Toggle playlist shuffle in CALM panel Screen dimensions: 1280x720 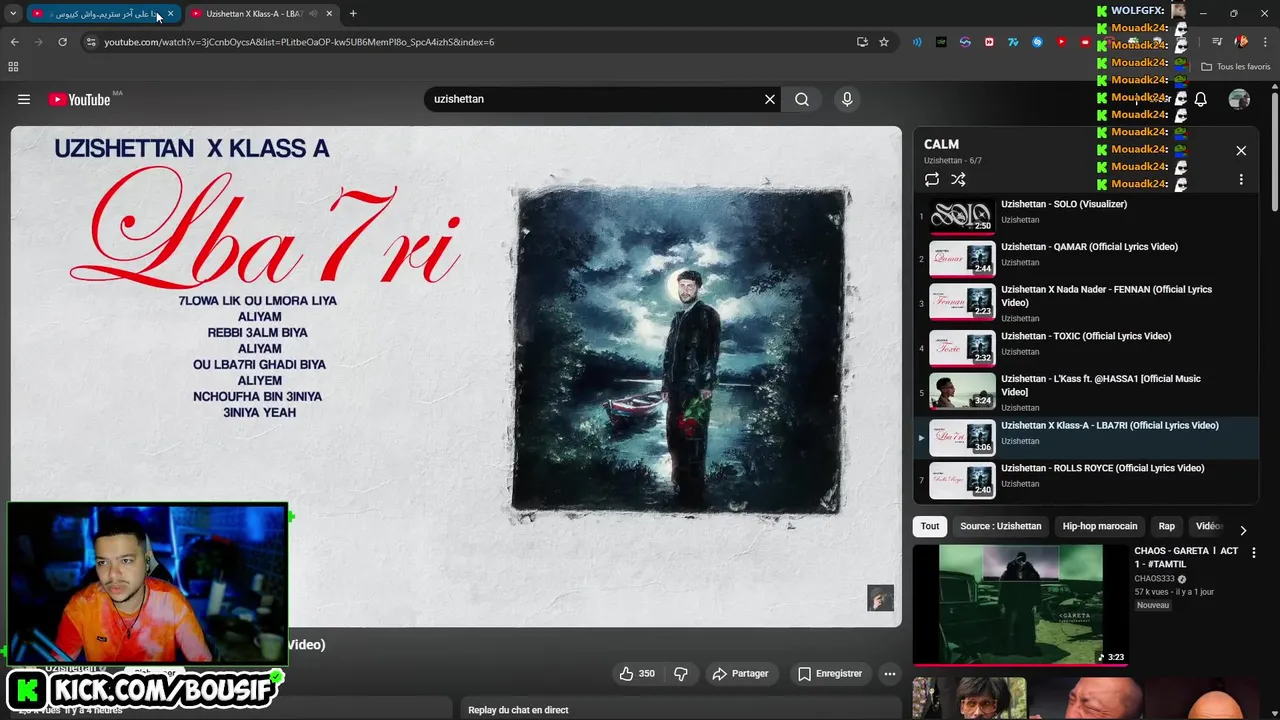(x=958, y=179)
